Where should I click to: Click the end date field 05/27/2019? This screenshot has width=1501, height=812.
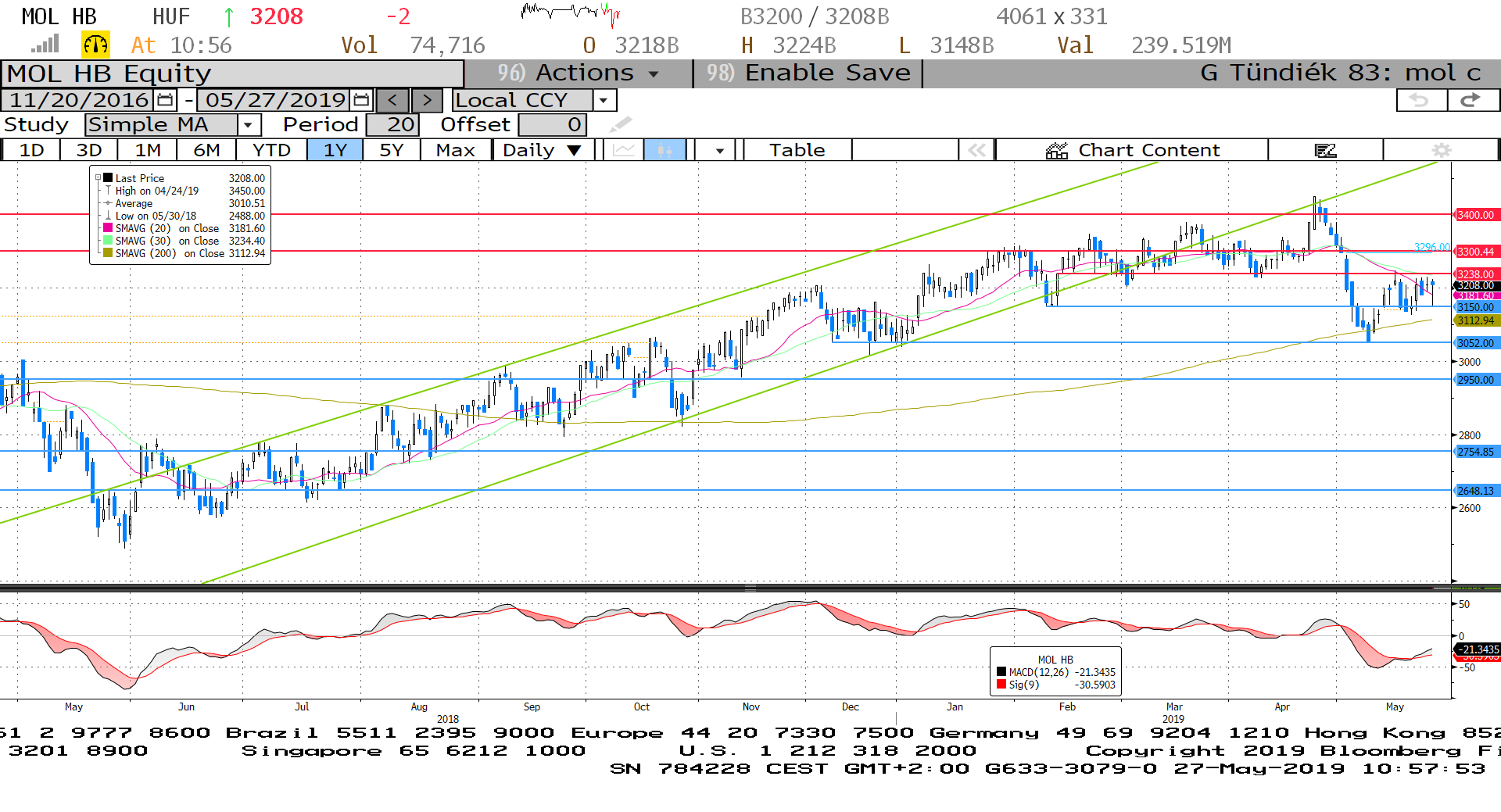point(274,100)
